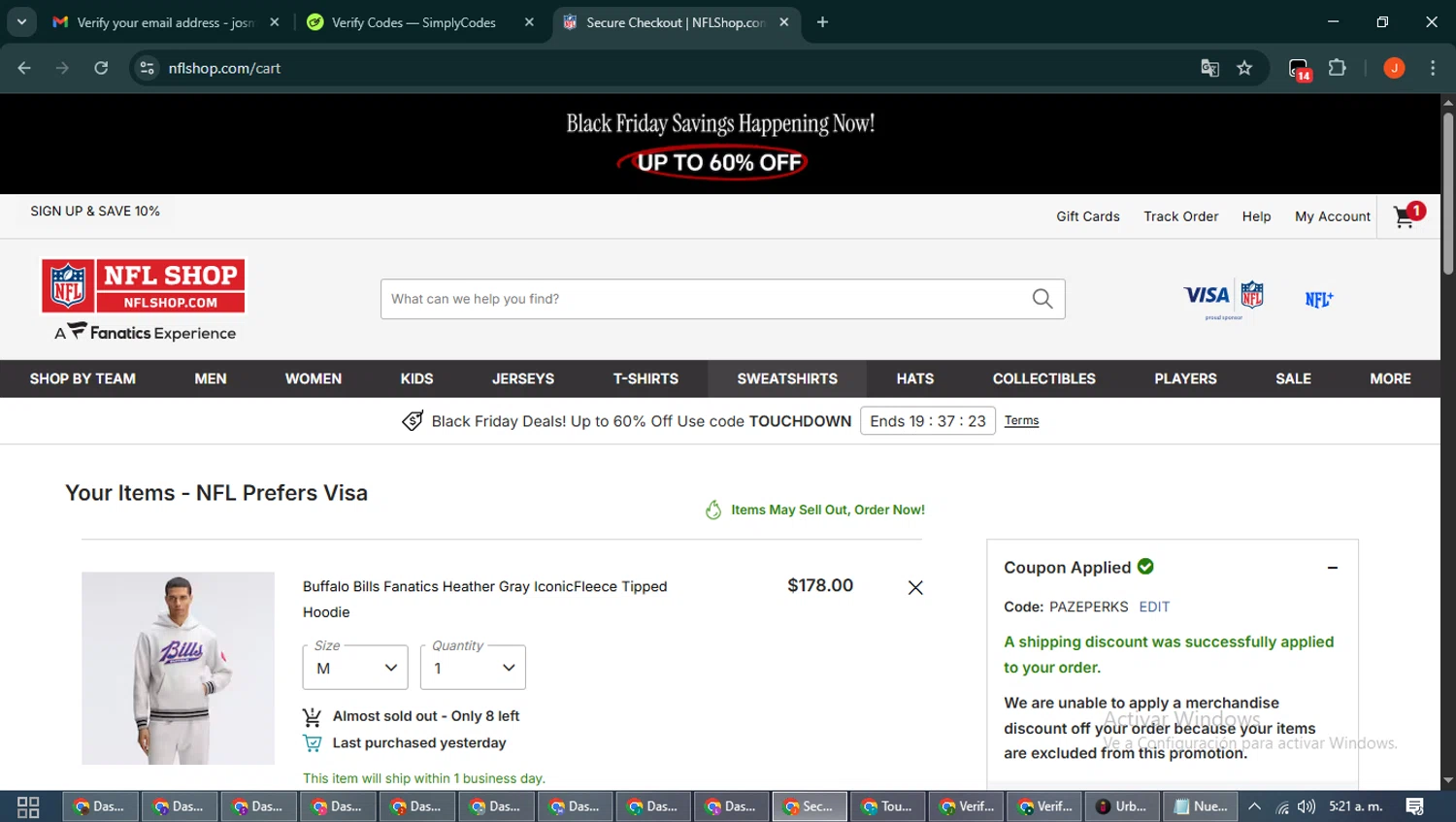The width and height of the screenshot is (1456, 822).
Task: Open the Gift Cards link
Action: click(x=1088, y=216)
